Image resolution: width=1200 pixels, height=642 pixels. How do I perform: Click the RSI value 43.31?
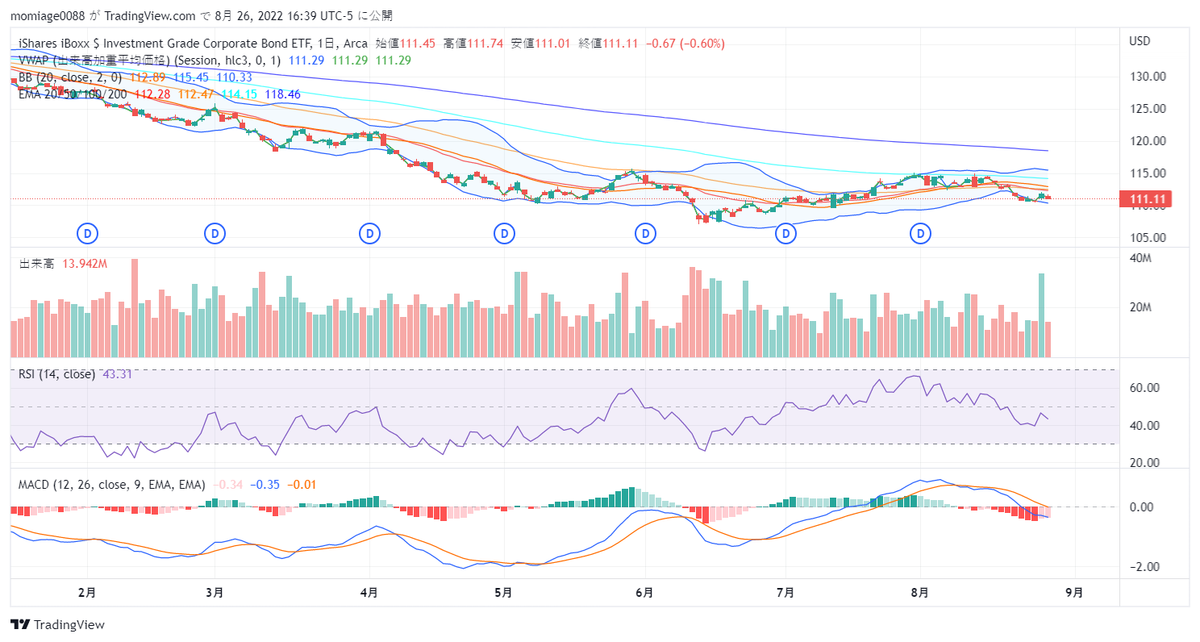pos(117,374)
